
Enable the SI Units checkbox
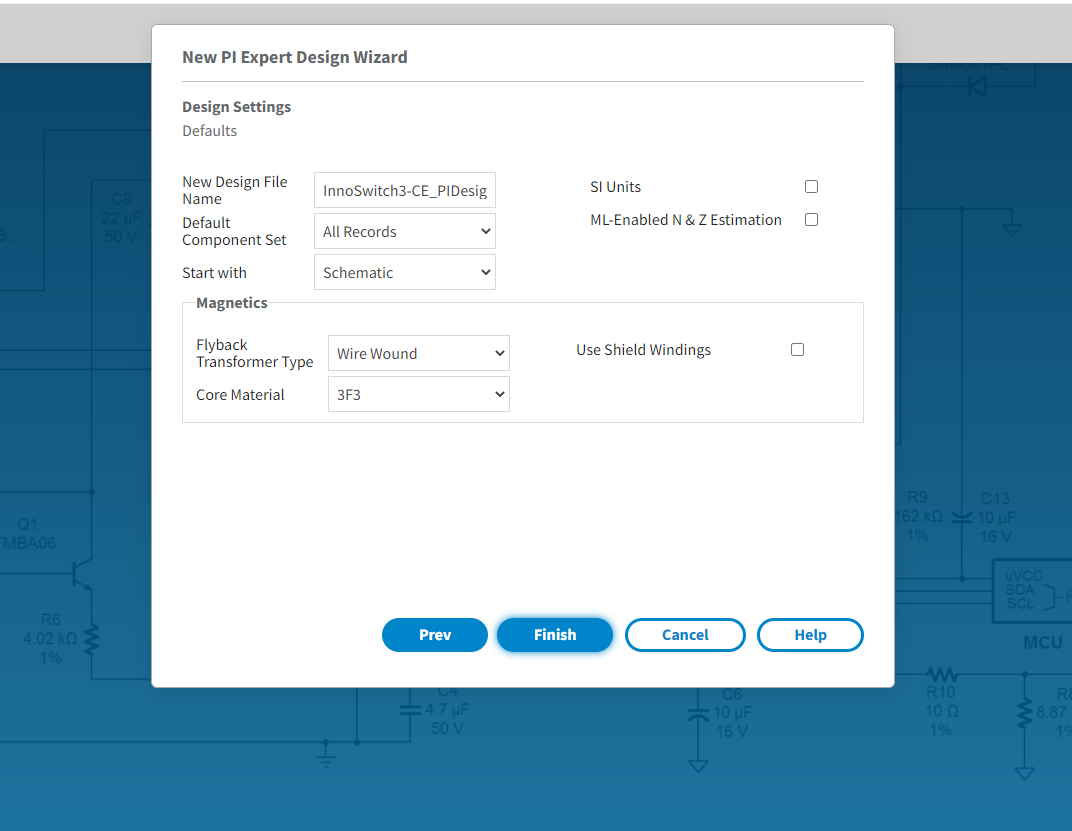coord(812,187)
